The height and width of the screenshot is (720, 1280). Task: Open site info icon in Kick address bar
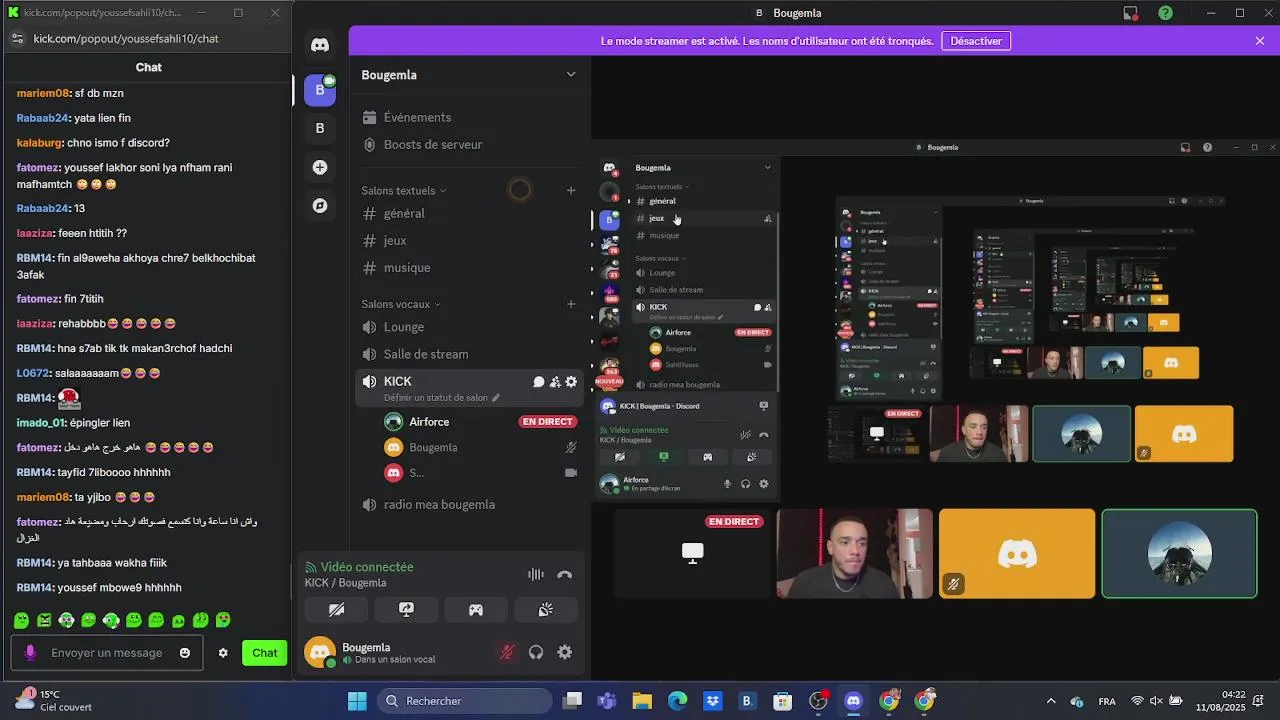pyautogui.click(x=16, y=38)
